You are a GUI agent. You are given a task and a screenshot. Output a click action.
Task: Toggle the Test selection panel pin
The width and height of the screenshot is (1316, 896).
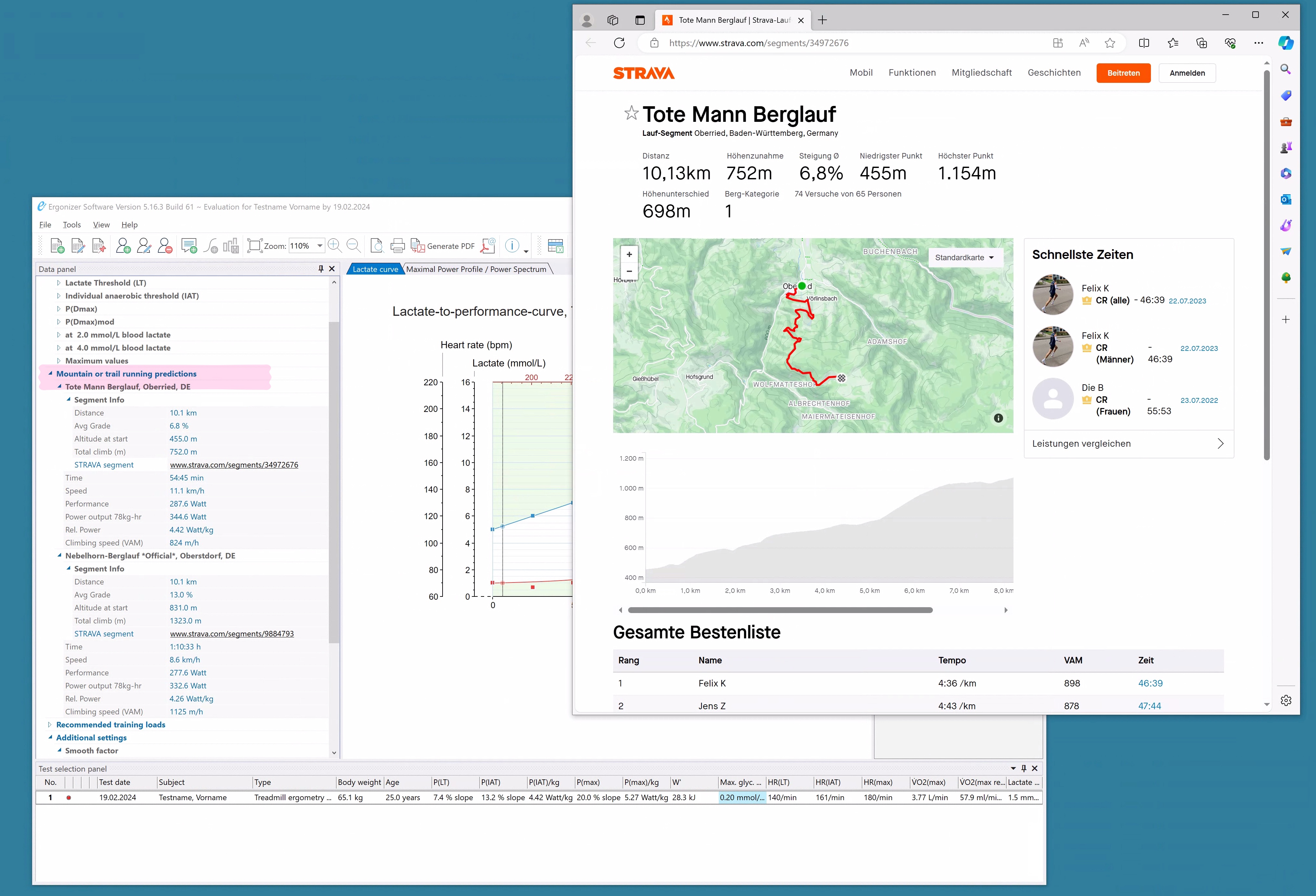(1023, 769)
